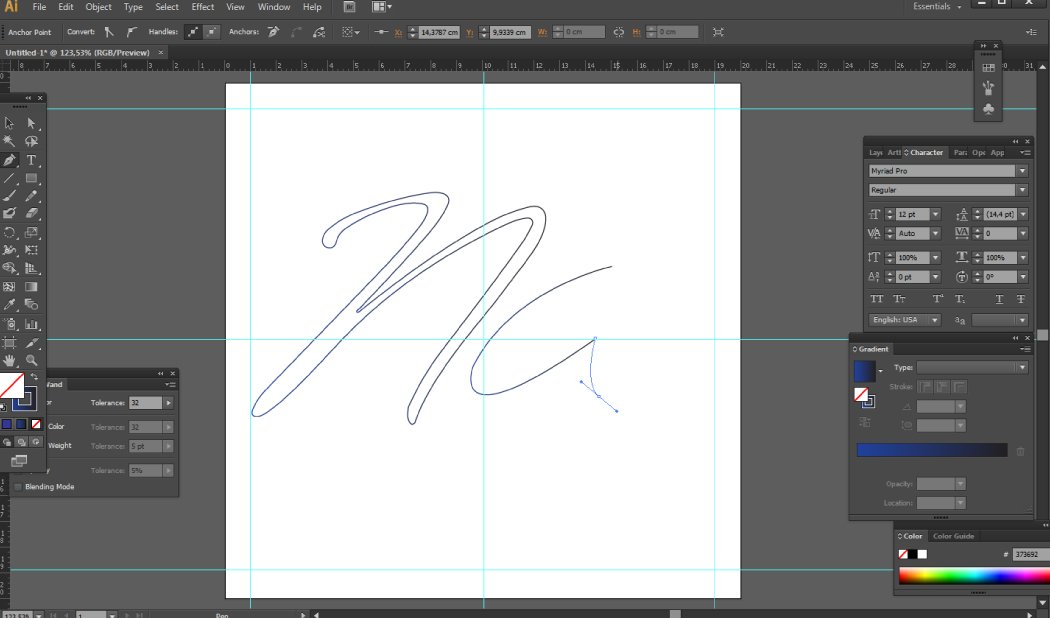Select the Scale tool

31,232
